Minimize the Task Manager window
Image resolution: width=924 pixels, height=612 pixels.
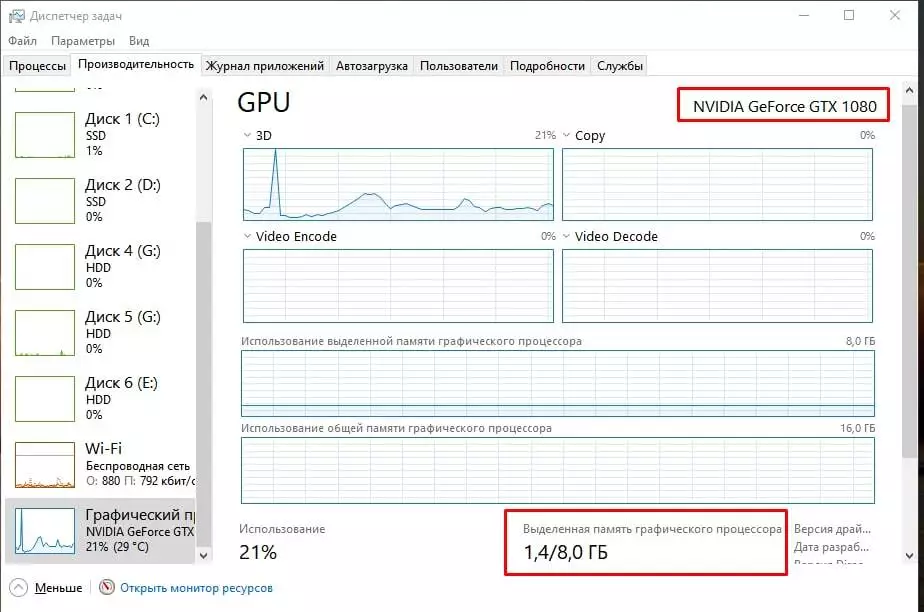[x=804, y=15]
